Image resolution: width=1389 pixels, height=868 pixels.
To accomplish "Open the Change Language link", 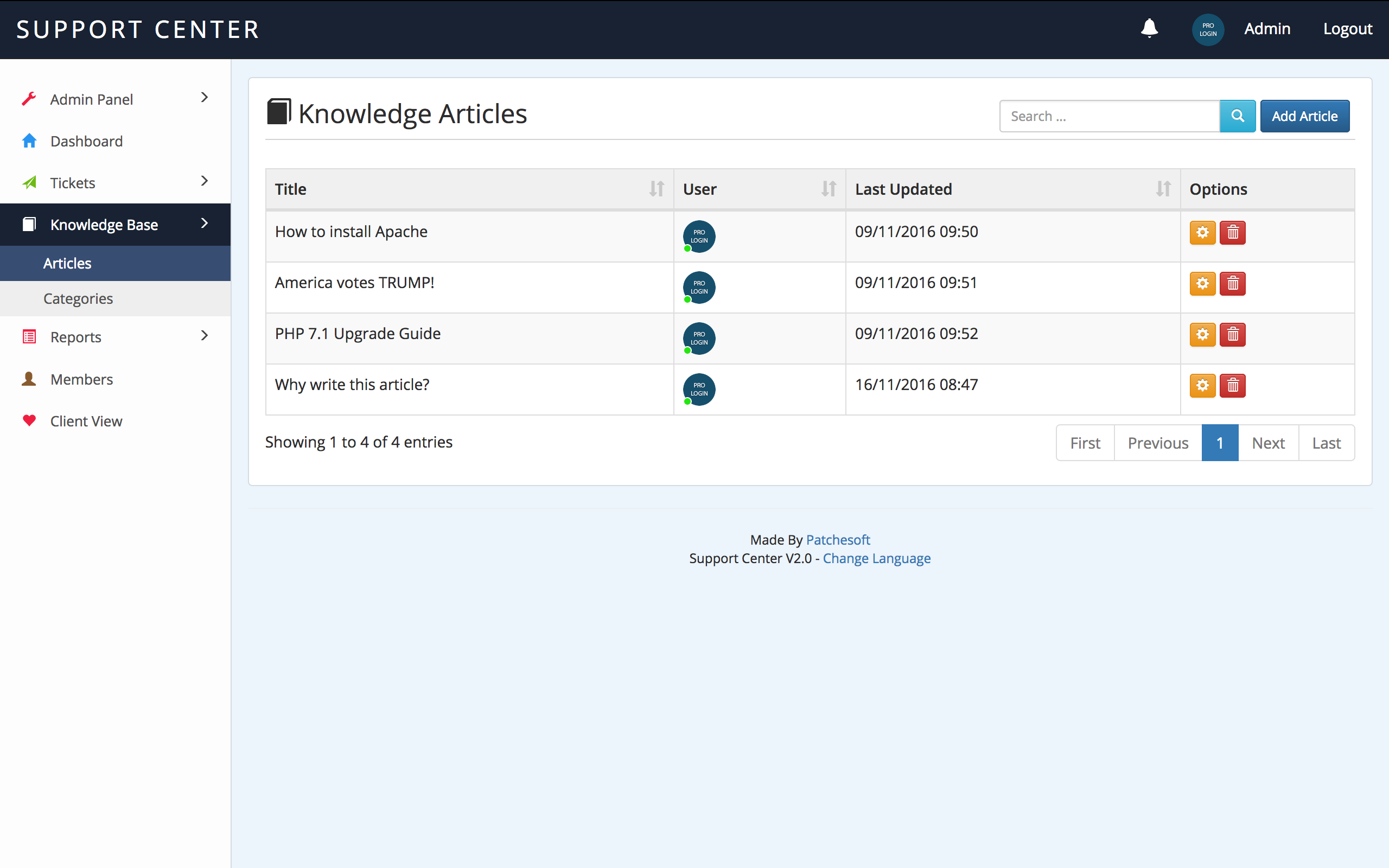I will click(x=876, y=558).
